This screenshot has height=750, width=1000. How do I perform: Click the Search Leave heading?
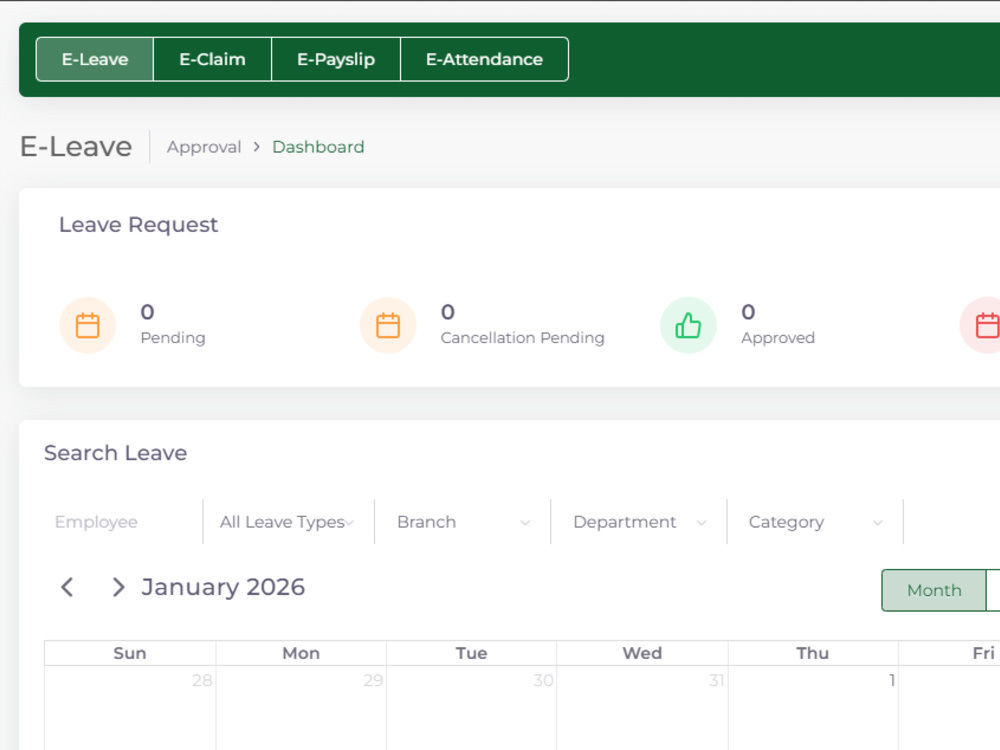point(115,453)
